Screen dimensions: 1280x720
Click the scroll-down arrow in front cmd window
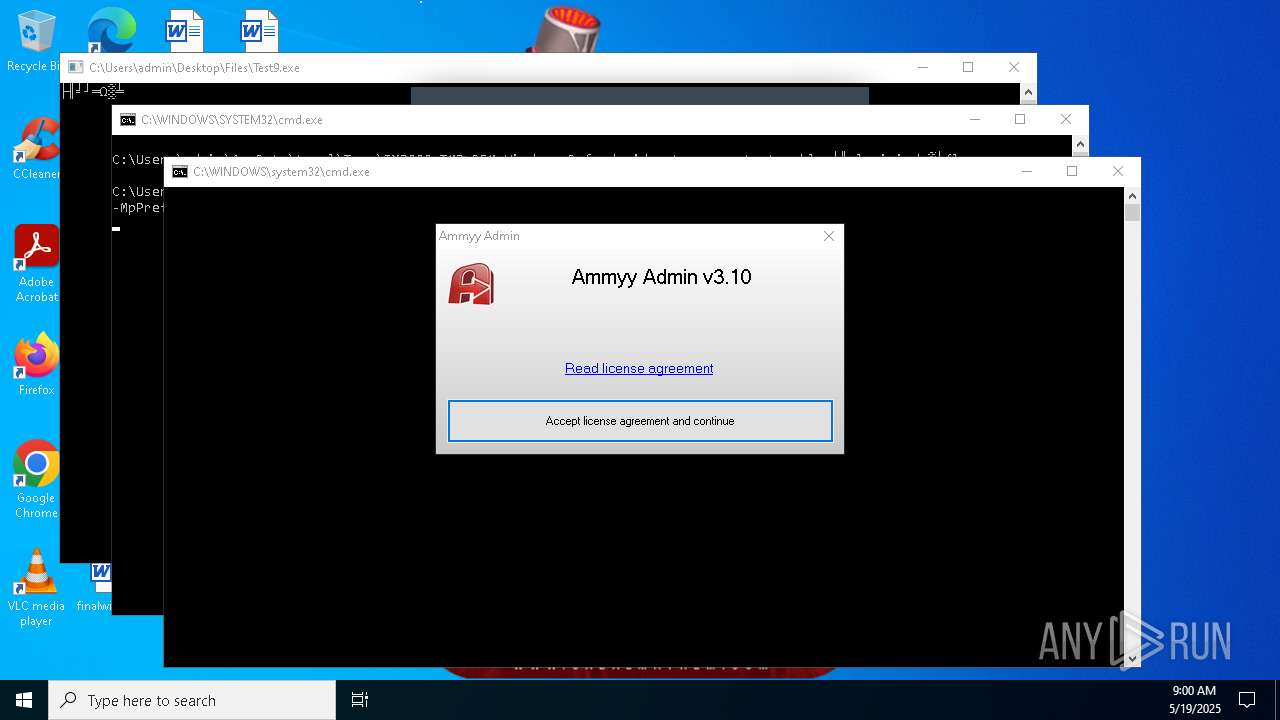point(1132,658)
